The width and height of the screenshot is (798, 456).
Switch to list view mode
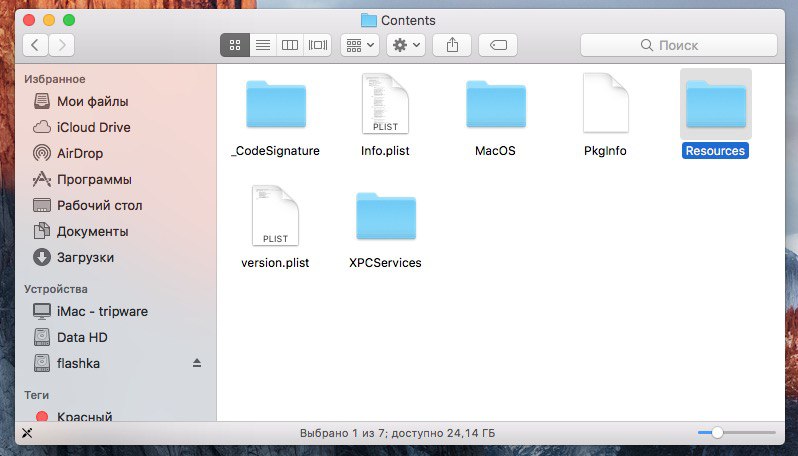coord(263,45)
